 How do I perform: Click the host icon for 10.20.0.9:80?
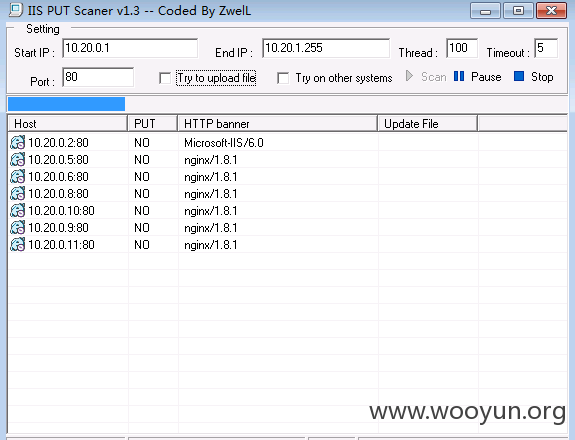pyautogui.click(x=17, y=228)
